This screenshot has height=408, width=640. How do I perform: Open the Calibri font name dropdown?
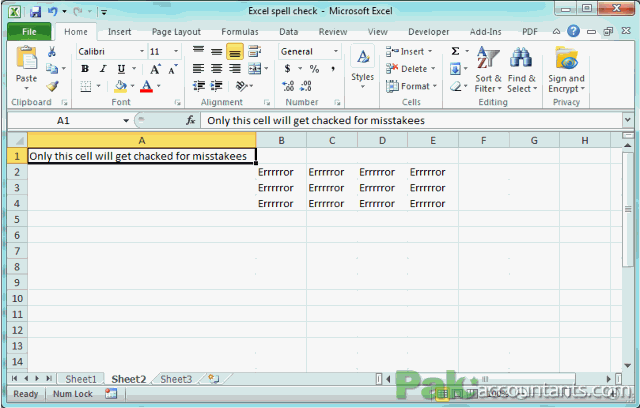click(142, 51)
